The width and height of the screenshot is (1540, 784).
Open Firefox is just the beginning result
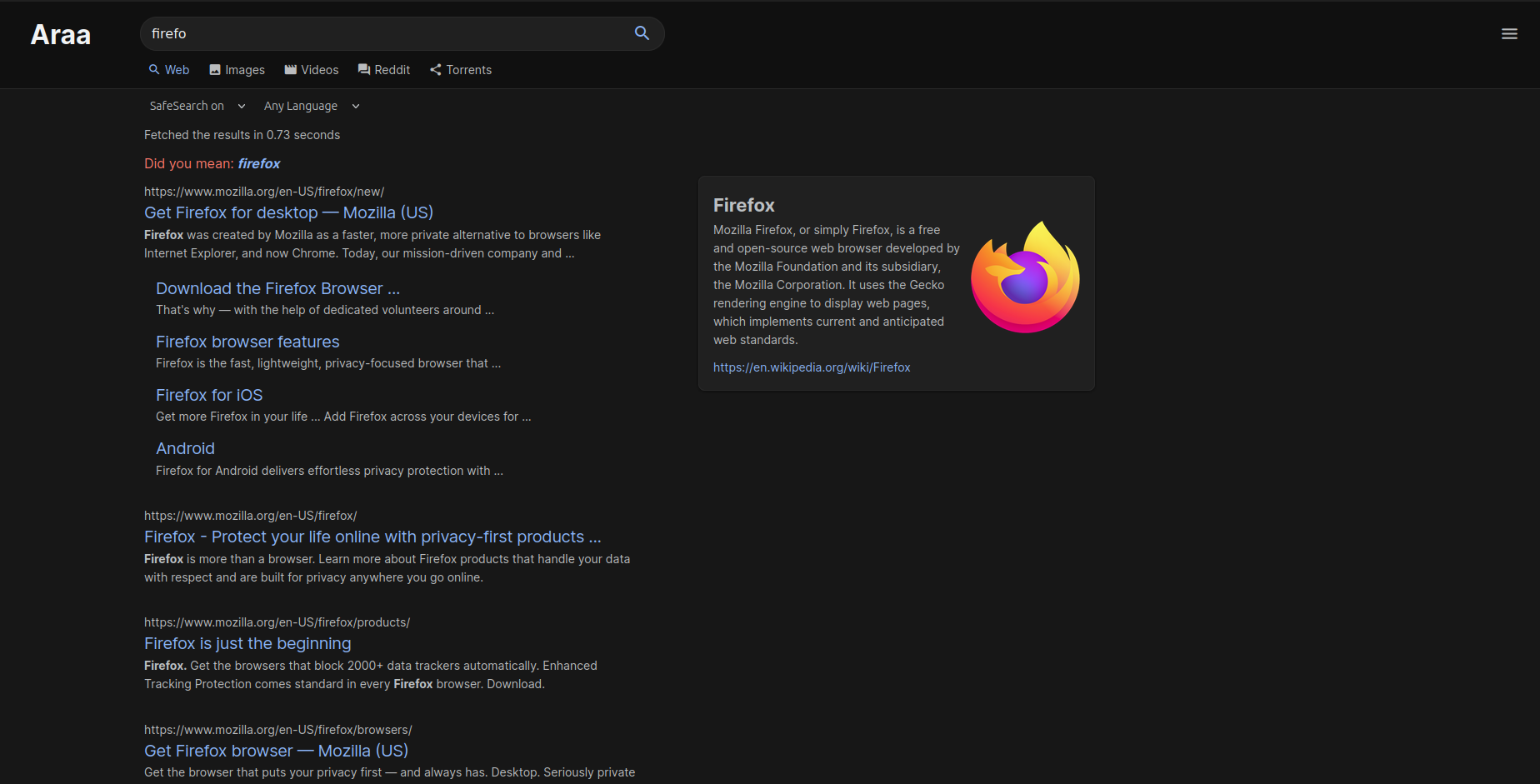click(x=247, y=643)
